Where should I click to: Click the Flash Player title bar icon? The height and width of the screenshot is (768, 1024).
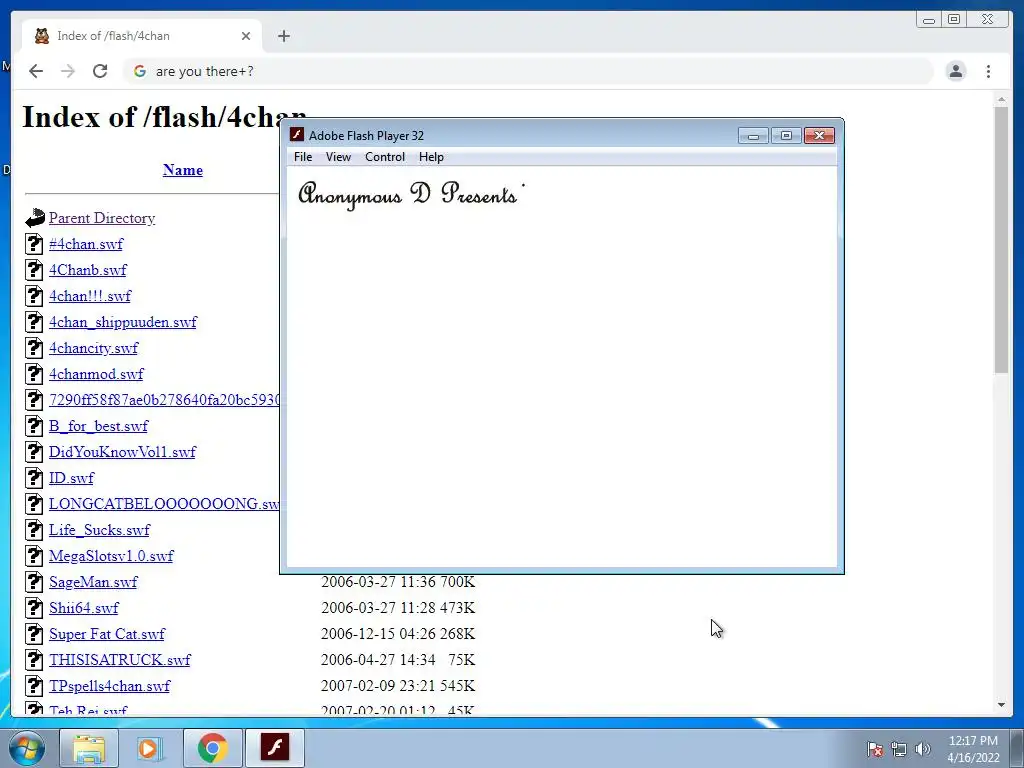click(x=297, y=135)
